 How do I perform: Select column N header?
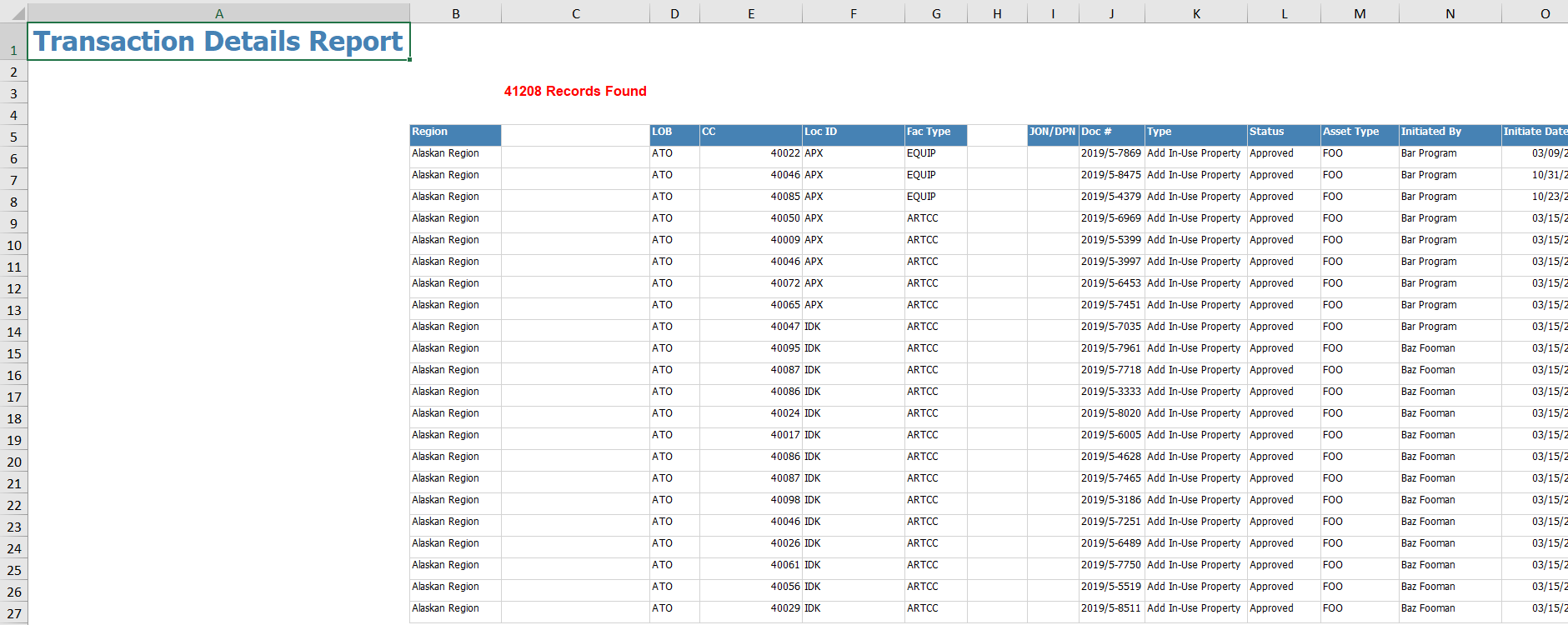1450,13
